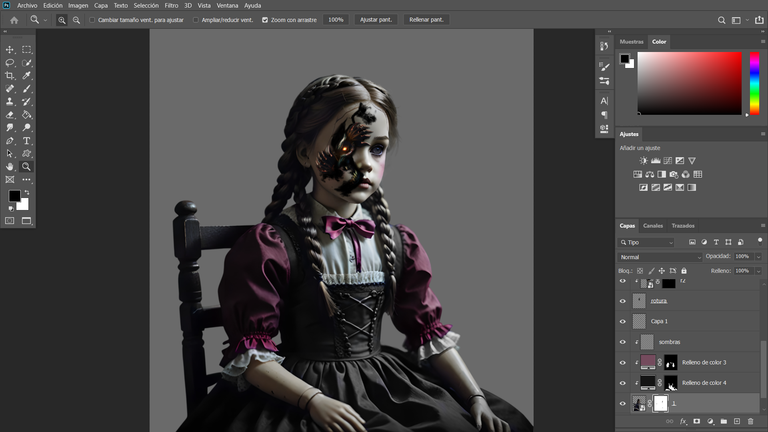Select the Type tool
The height and width of the screenshot is (432, 768).
coord(26,141)
